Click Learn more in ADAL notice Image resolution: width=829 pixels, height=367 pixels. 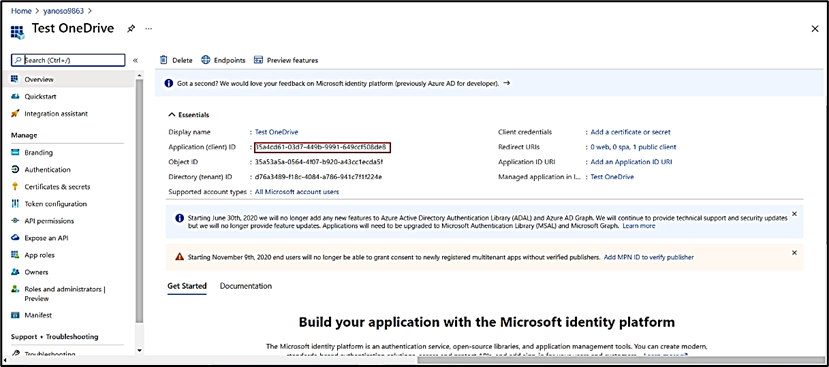(x=639, y=226)
